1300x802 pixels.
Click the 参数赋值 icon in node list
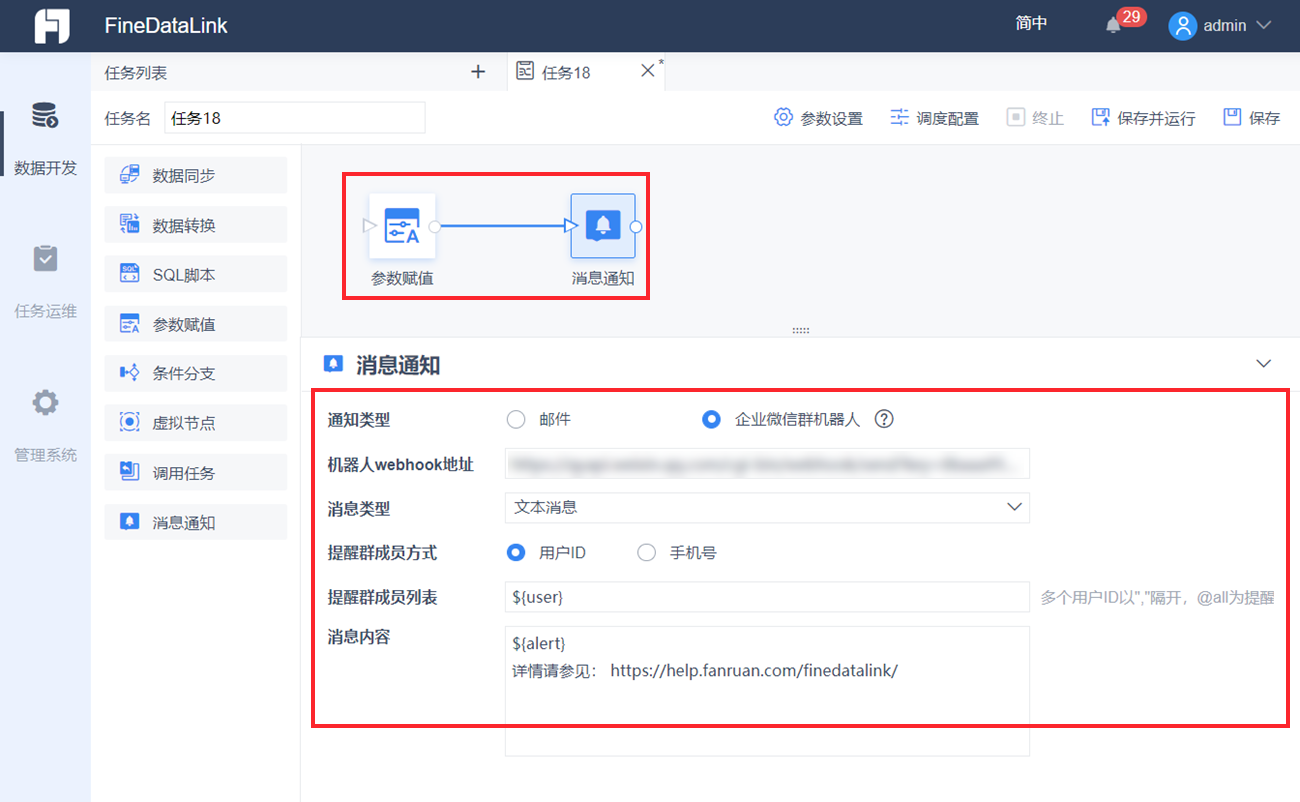click(130, 323)
